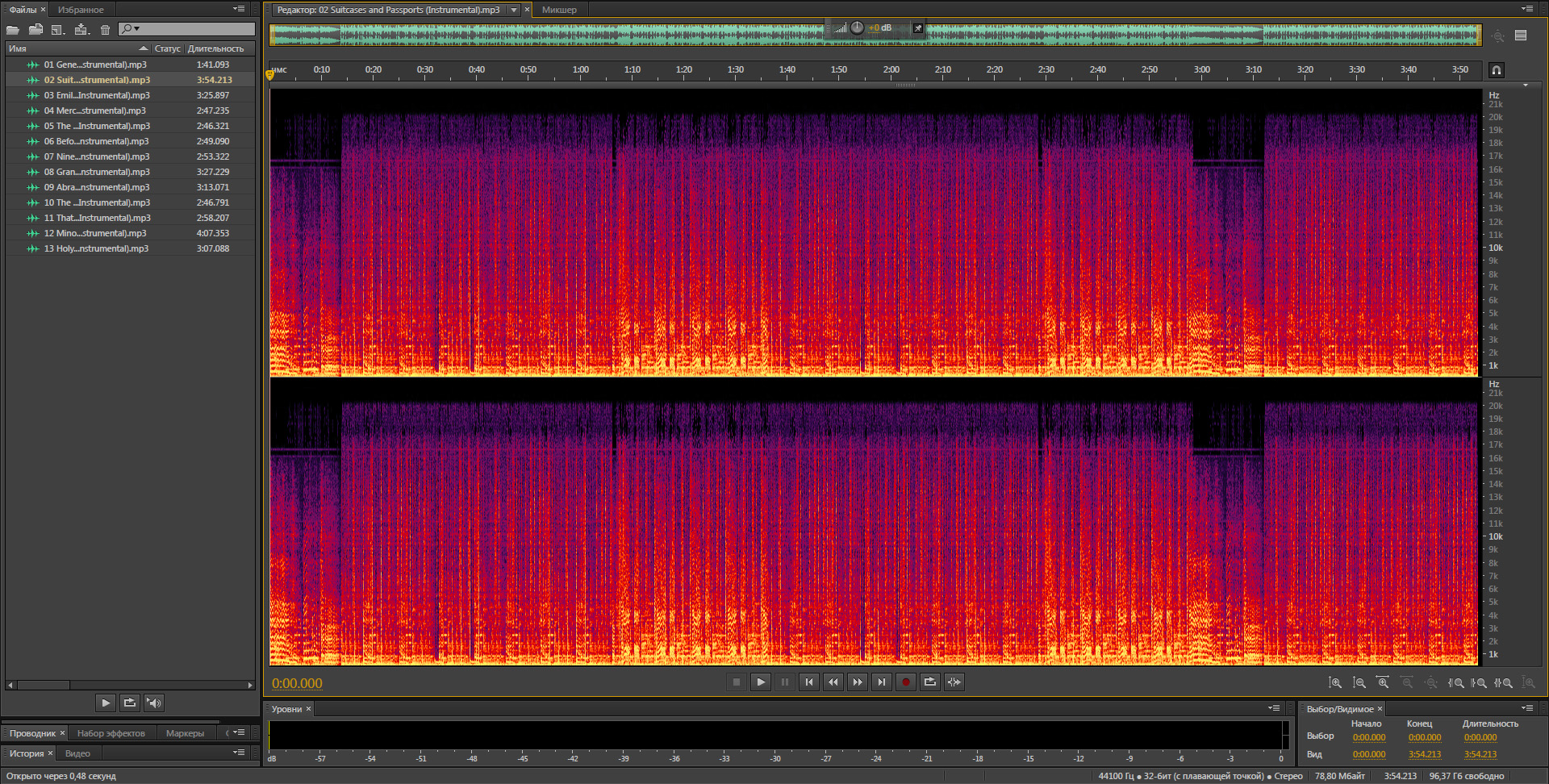Image resolution: width=1549 pixels, height=784 pixels.
Task: Open the Media Browser panel options menu
Action: click(239, 732)
